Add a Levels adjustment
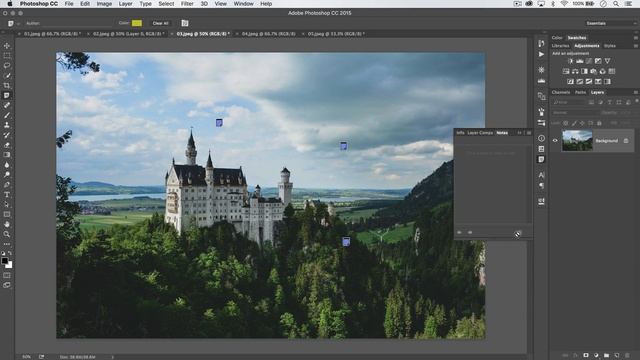This screenshot has height=360, width=640. click(x=580, y=61)
